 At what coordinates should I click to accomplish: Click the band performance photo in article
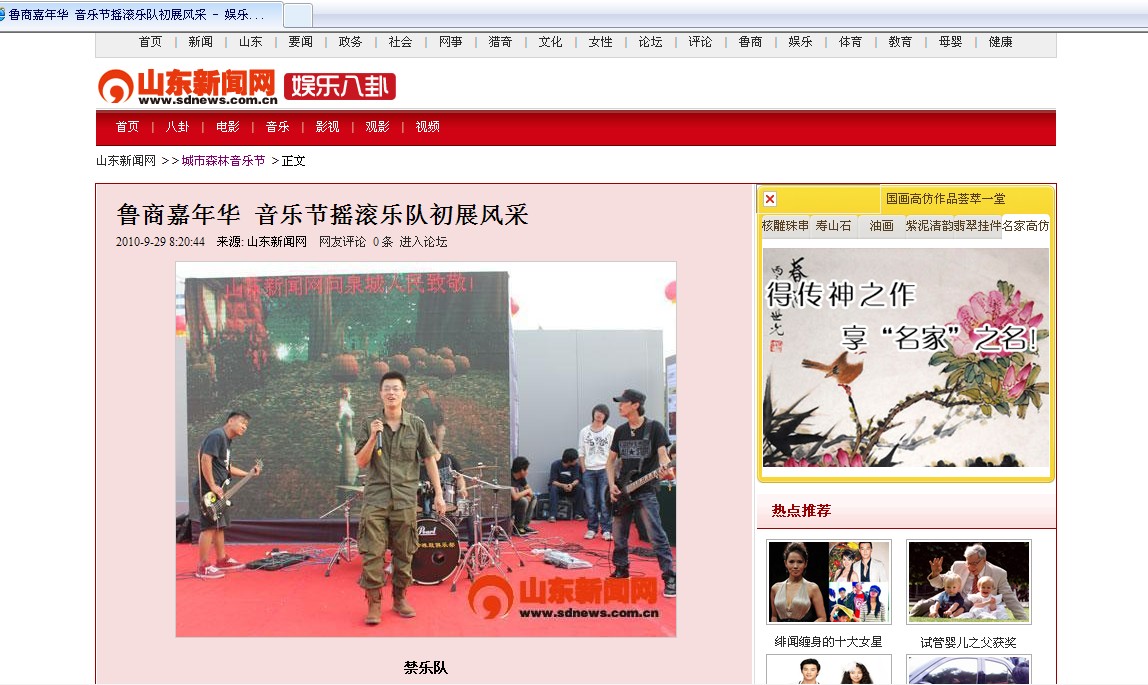pyautogui.click(x=425, y=449)
